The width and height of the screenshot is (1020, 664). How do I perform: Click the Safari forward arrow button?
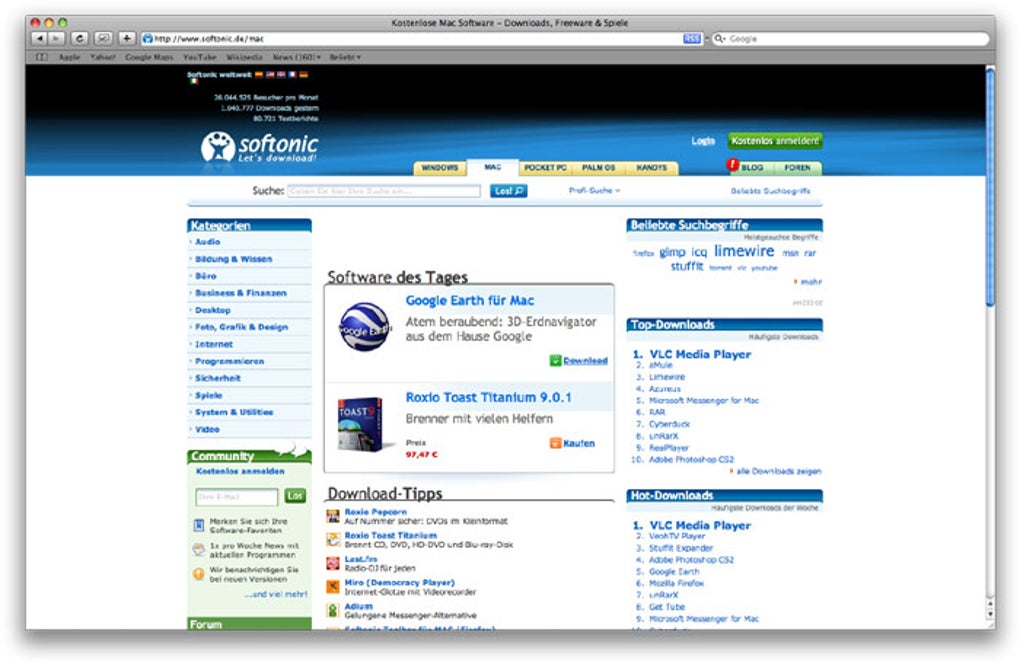point(57,38)
